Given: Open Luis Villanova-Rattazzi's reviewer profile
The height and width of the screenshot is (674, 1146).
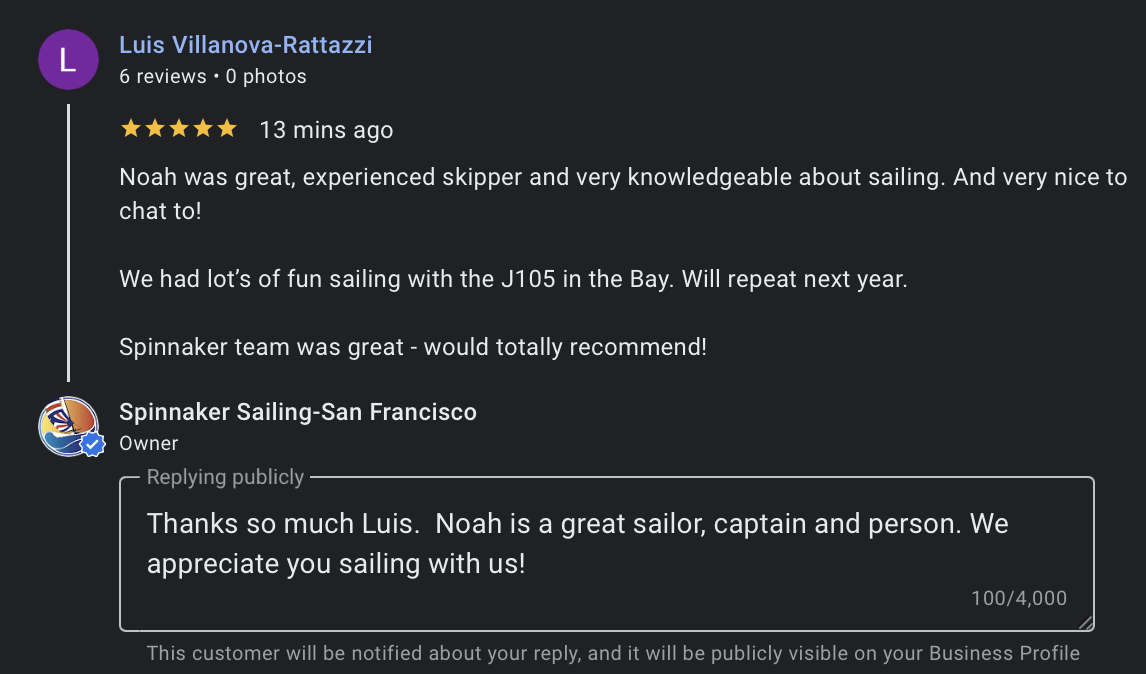Looking at the screenshot, I should coord(245,45).
